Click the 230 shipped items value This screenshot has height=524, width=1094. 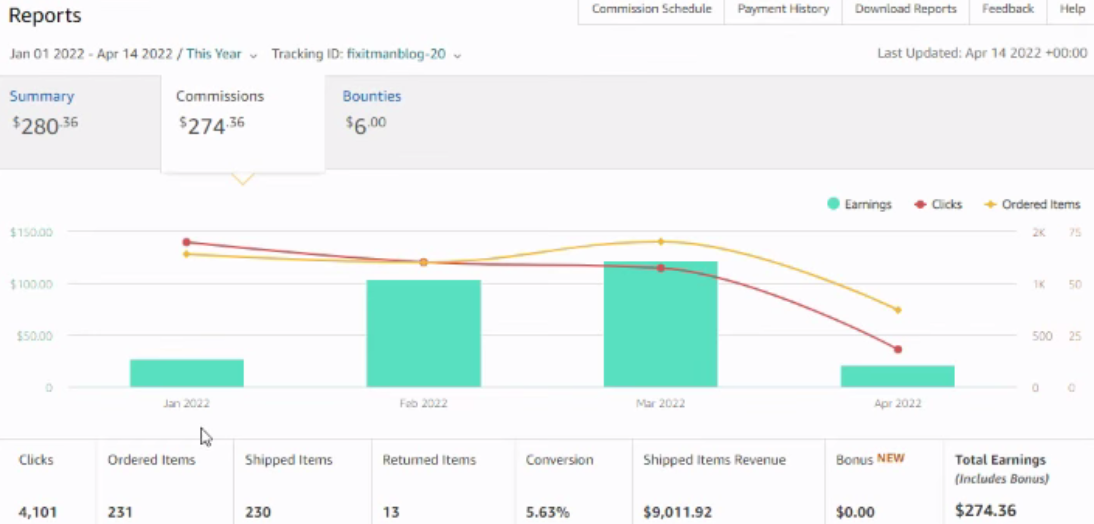[x=257, y=511]
